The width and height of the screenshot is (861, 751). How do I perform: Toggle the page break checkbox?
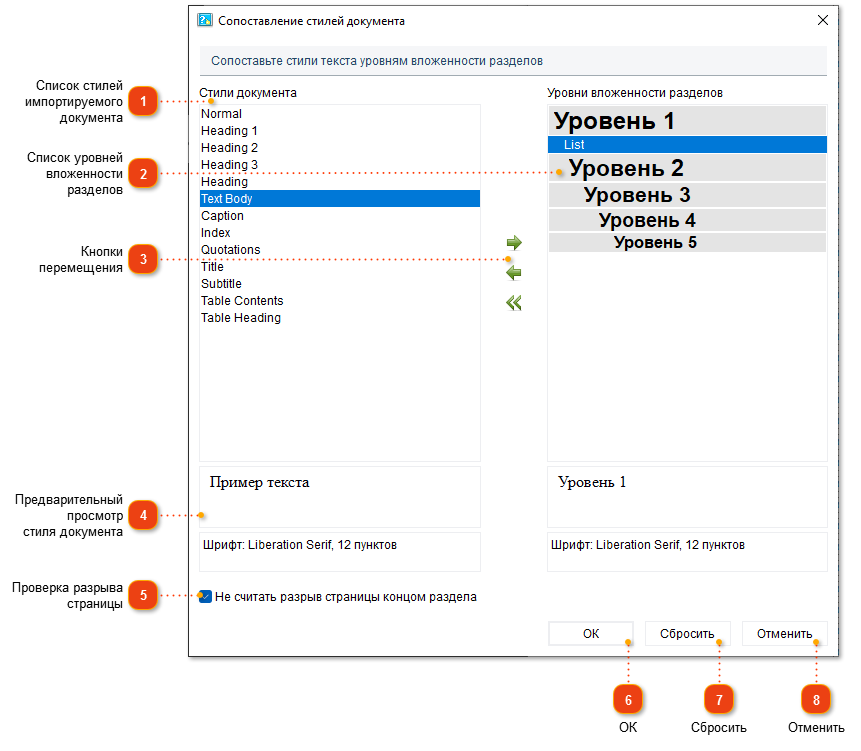[x=206, y=597]
